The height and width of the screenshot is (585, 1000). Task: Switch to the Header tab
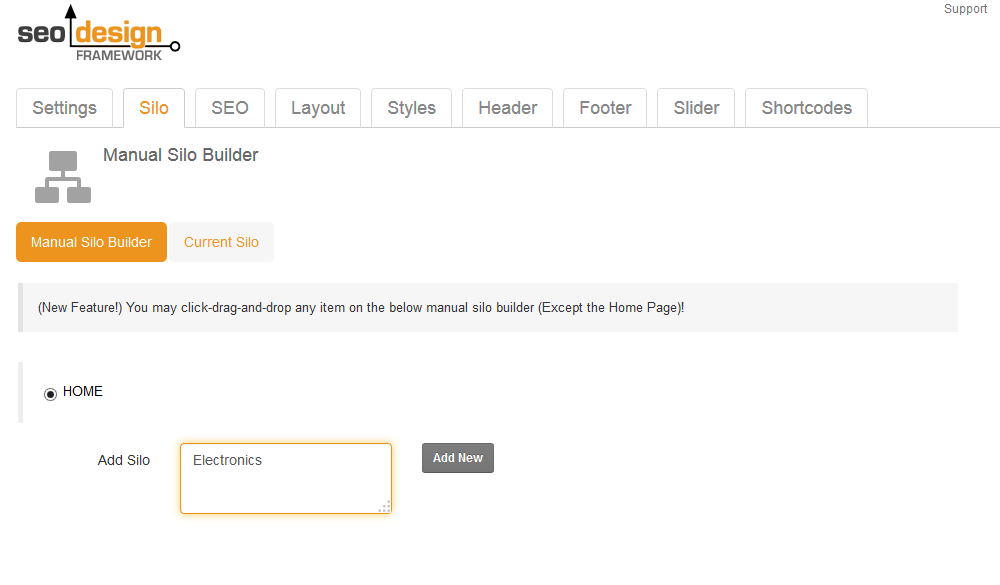508,108
